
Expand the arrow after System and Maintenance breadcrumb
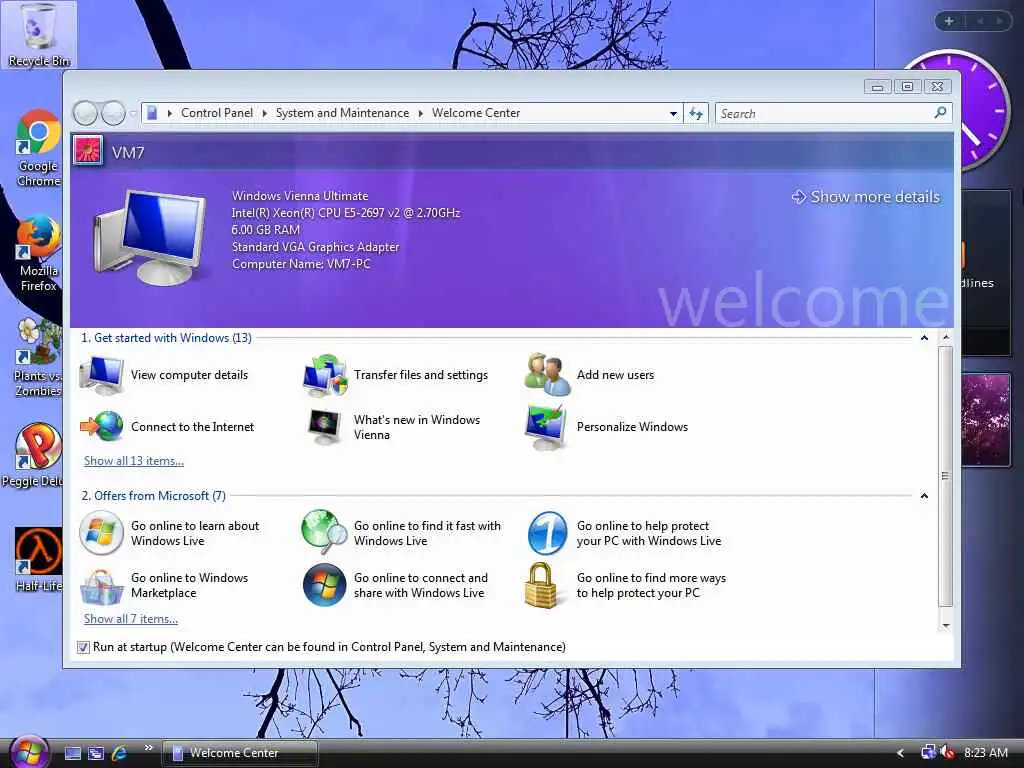(x=421, y=114)
